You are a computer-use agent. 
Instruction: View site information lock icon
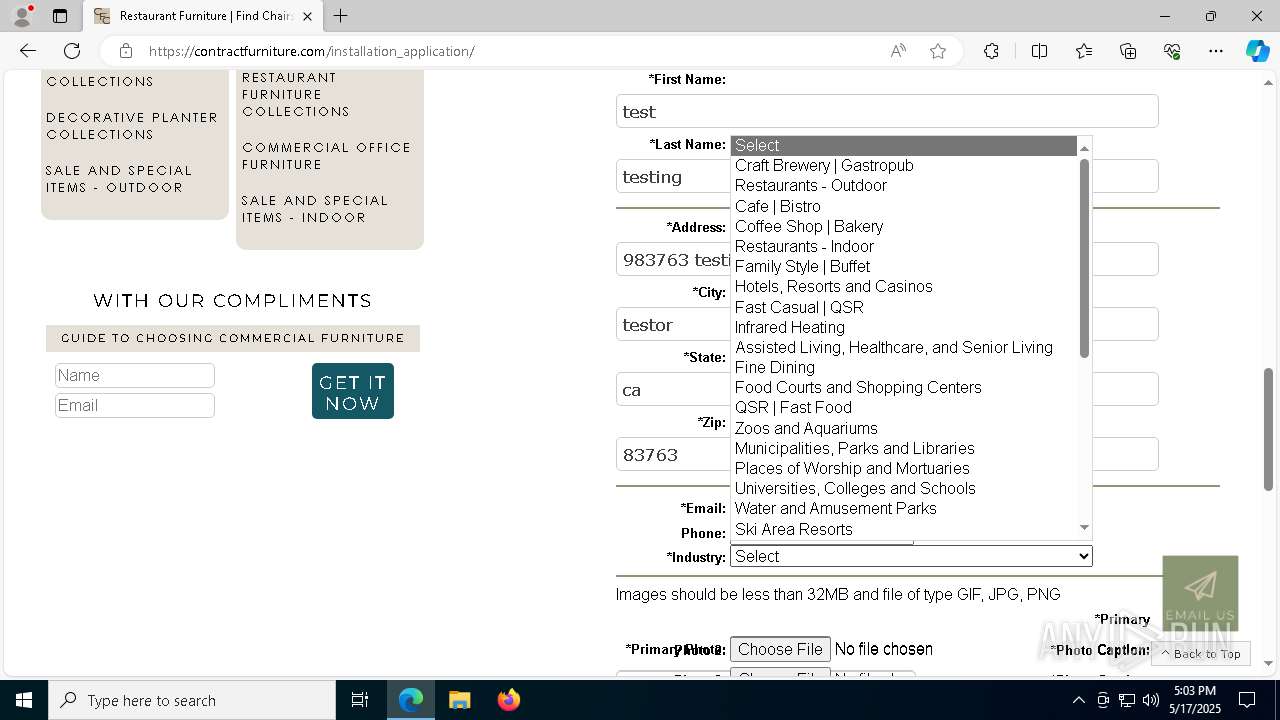(x=125, y=51)
